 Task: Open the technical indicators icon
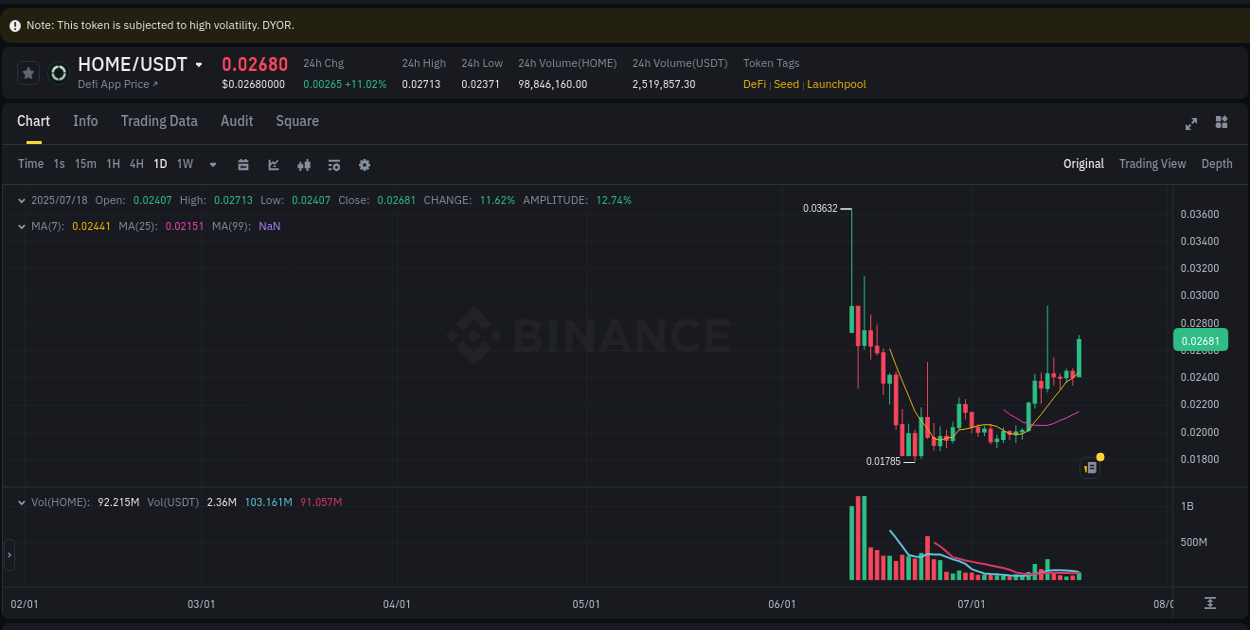pyautogui.click(x=334, y=164)
